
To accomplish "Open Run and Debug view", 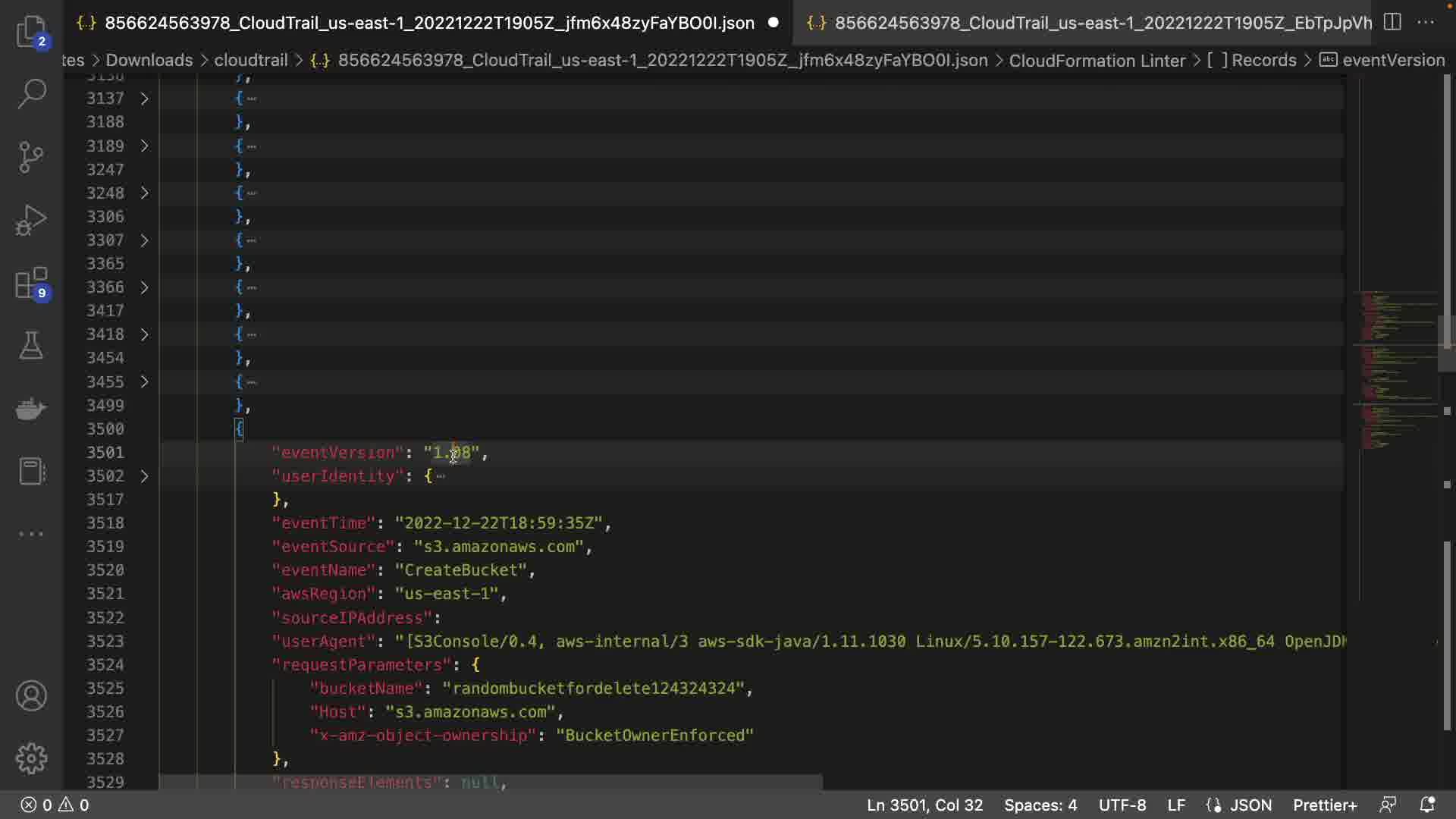I will (31, 220).
